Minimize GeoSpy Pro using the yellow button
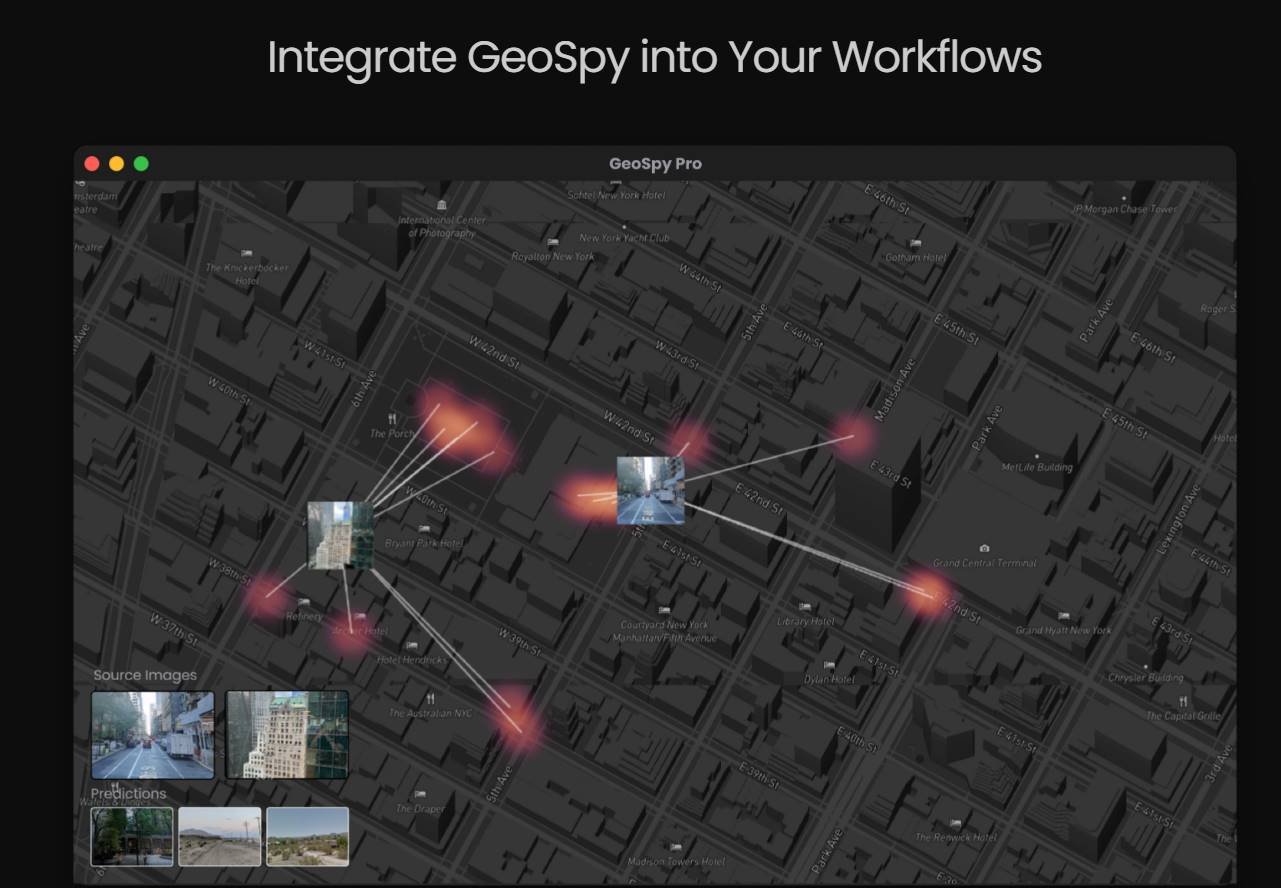 (x=116, y=164)
